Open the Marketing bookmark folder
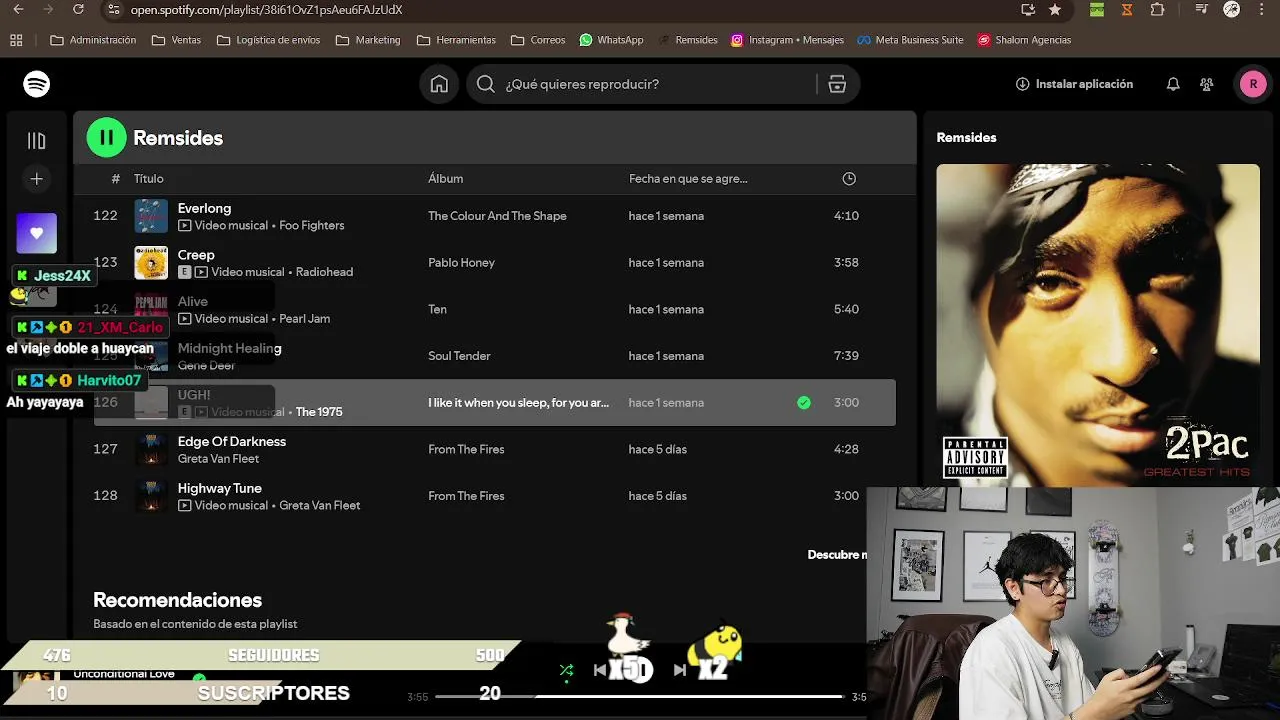Screen dimensions: 1280x720 [x=368, y=40]
